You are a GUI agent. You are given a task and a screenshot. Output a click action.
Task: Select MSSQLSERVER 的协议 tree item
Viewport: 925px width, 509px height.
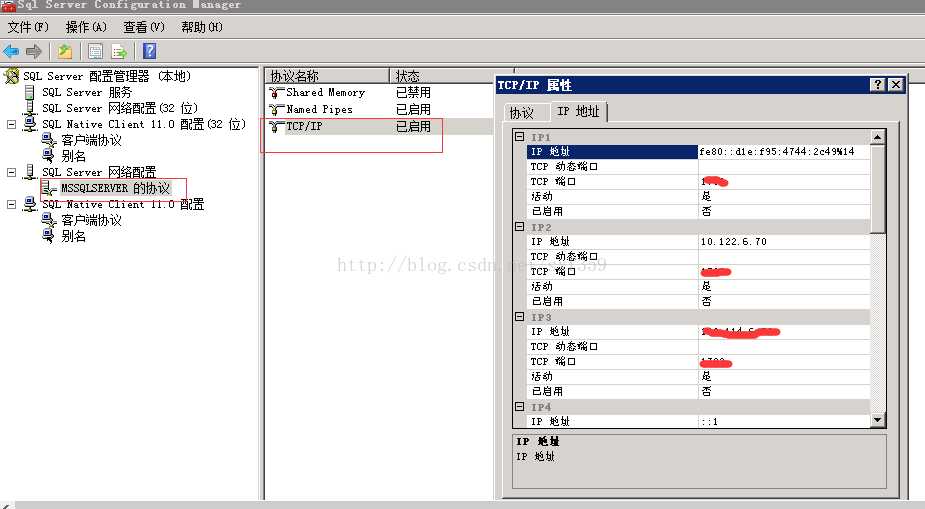[116, 188]
